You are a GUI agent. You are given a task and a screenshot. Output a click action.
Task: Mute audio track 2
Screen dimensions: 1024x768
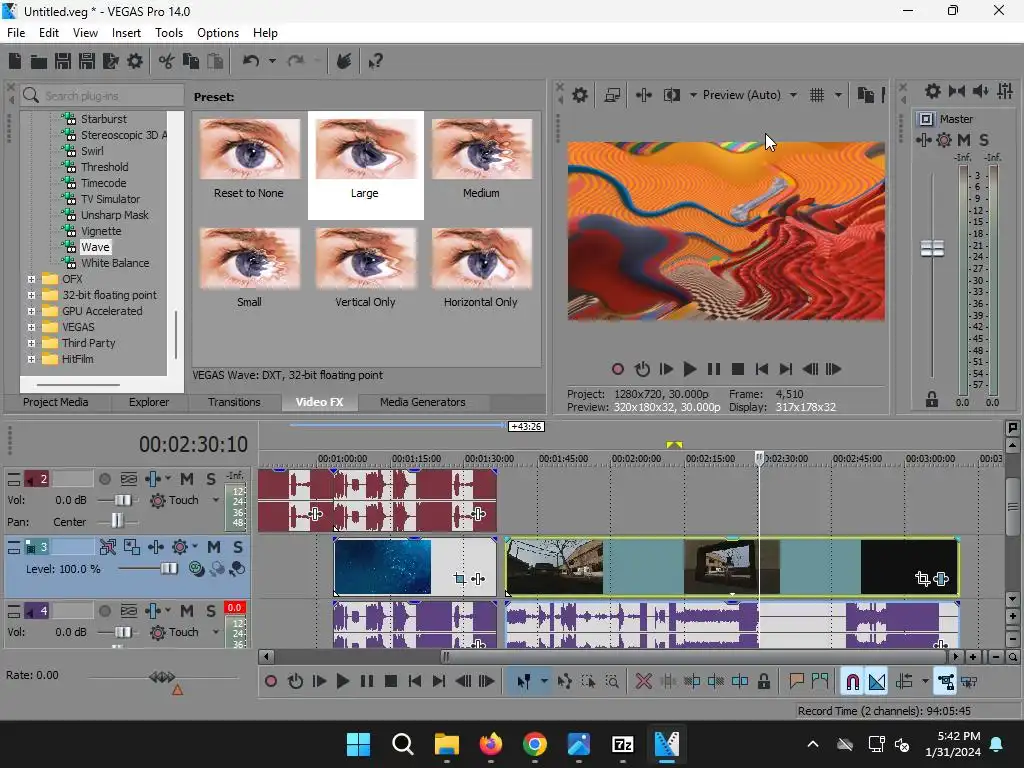(187, 479)
